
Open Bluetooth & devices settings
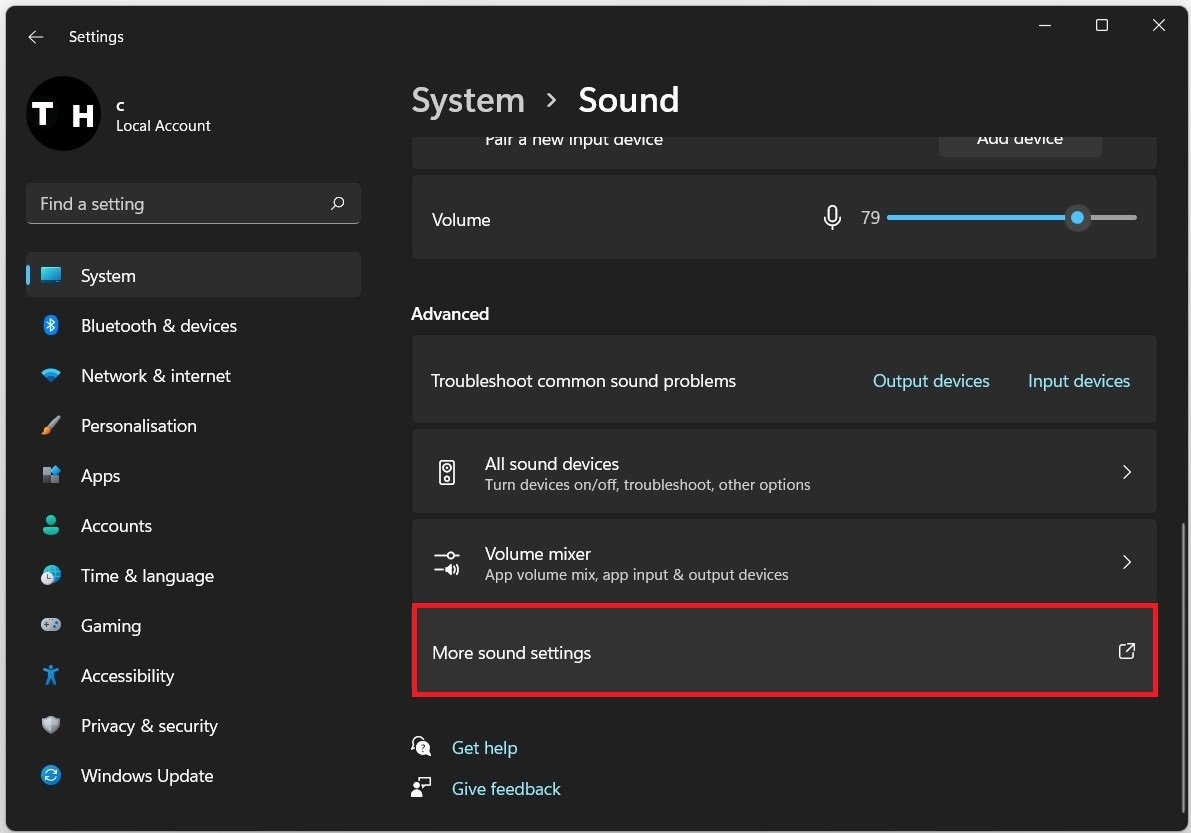point(158,326)
